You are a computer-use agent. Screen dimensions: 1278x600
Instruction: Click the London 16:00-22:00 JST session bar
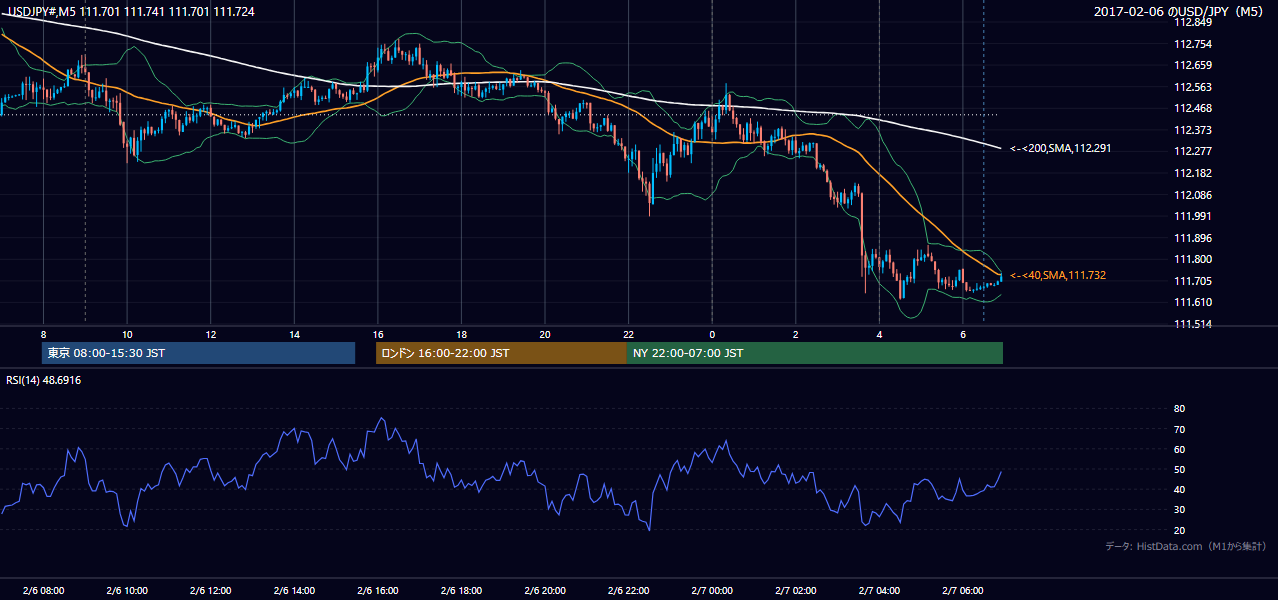501,353
